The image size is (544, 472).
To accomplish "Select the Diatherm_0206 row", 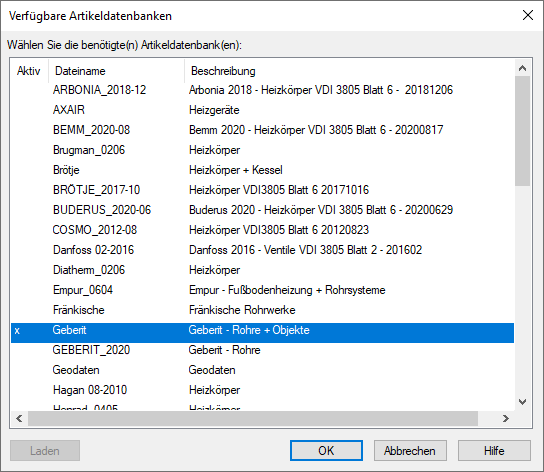I will click(x=262, y=270).
